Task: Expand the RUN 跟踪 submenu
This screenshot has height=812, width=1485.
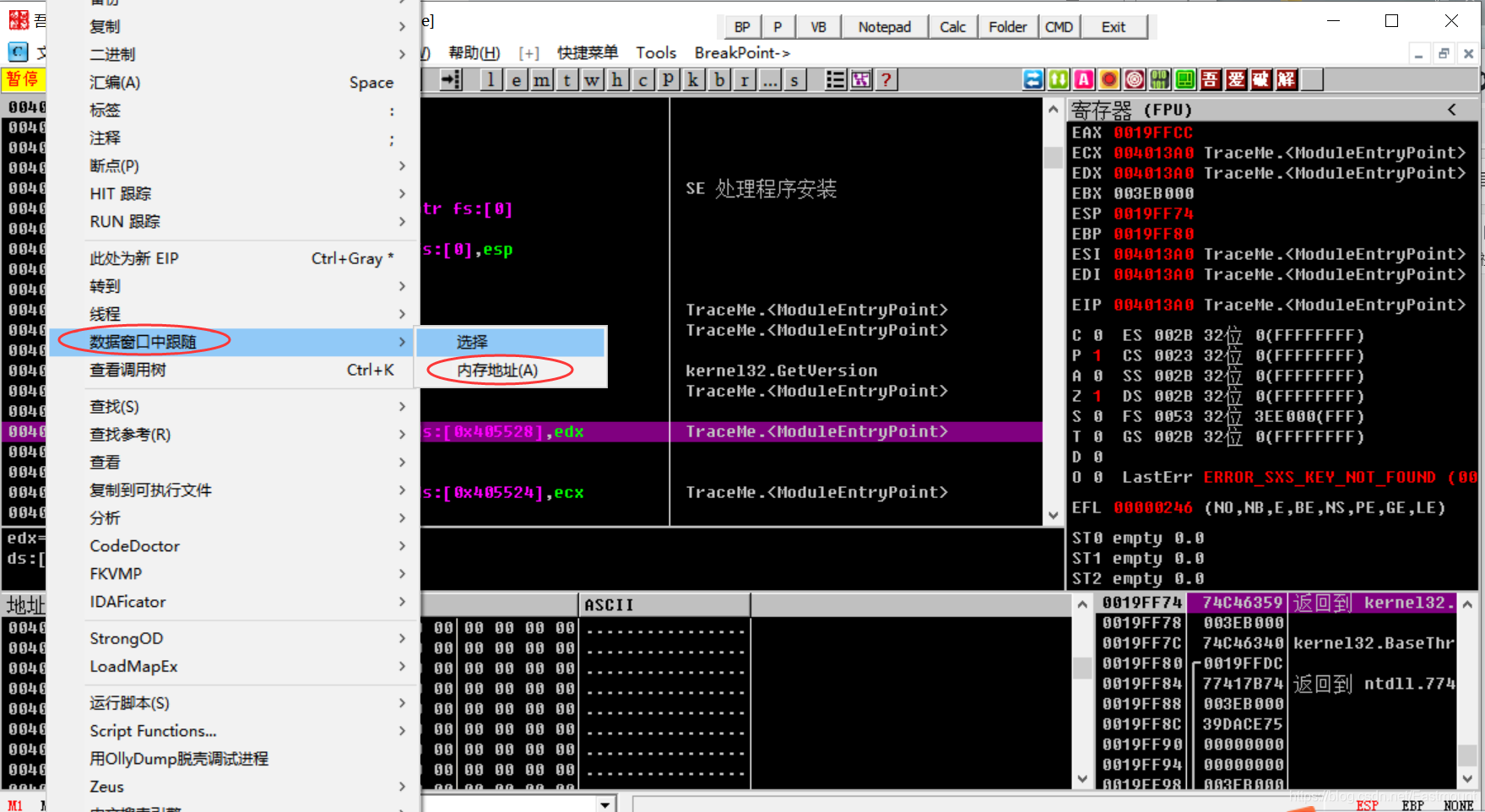Action: [x=234, y=222]
